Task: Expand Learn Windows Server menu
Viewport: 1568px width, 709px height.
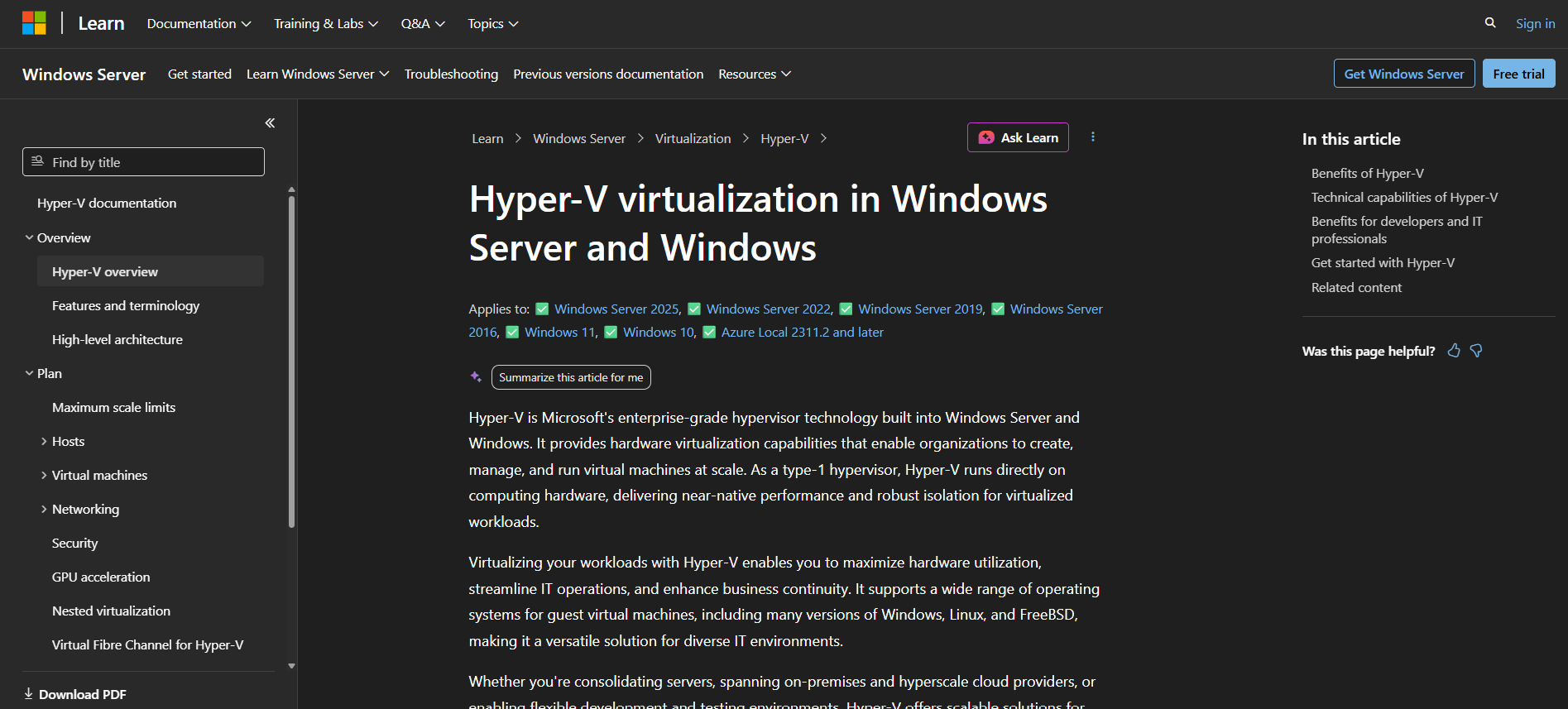Action: point(318,74)
